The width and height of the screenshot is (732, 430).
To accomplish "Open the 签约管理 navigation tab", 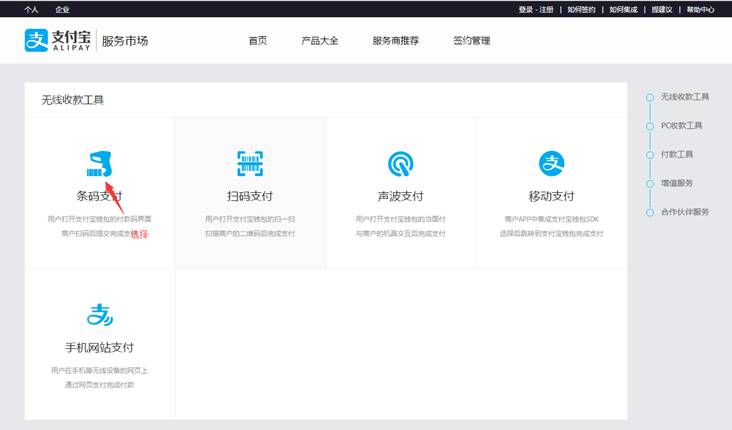I will coord(472,41).
